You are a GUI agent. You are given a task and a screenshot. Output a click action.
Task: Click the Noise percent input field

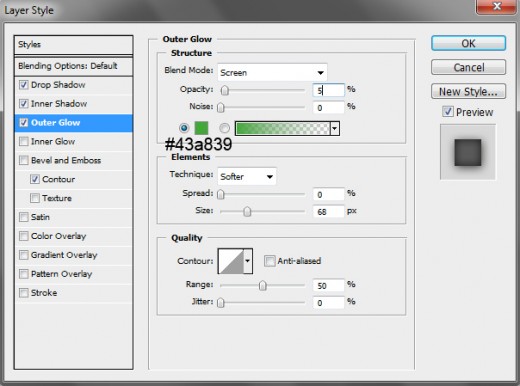[328, 108]
